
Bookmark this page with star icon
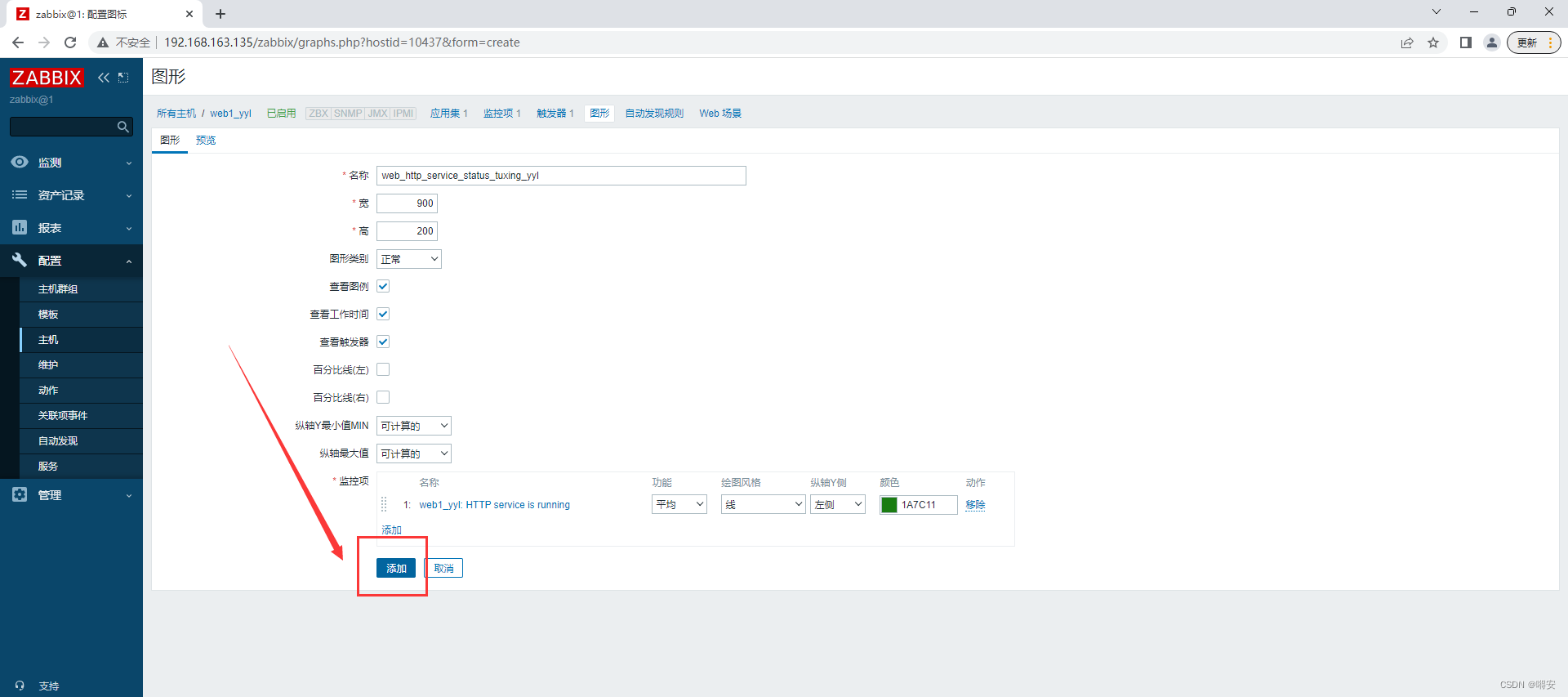(1433, 42)
